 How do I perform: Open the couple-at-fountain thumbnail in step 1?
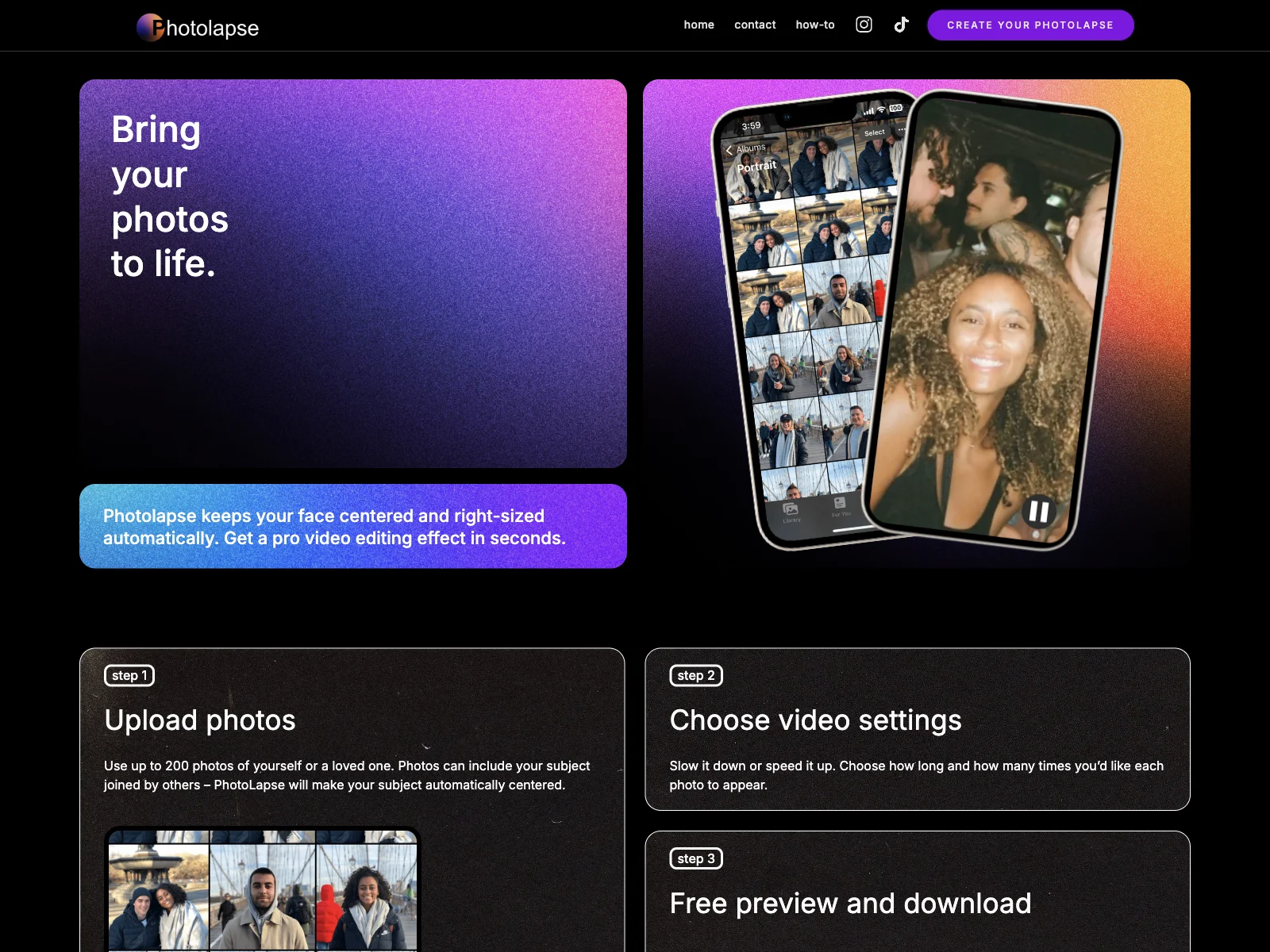[x=158, y=896]
